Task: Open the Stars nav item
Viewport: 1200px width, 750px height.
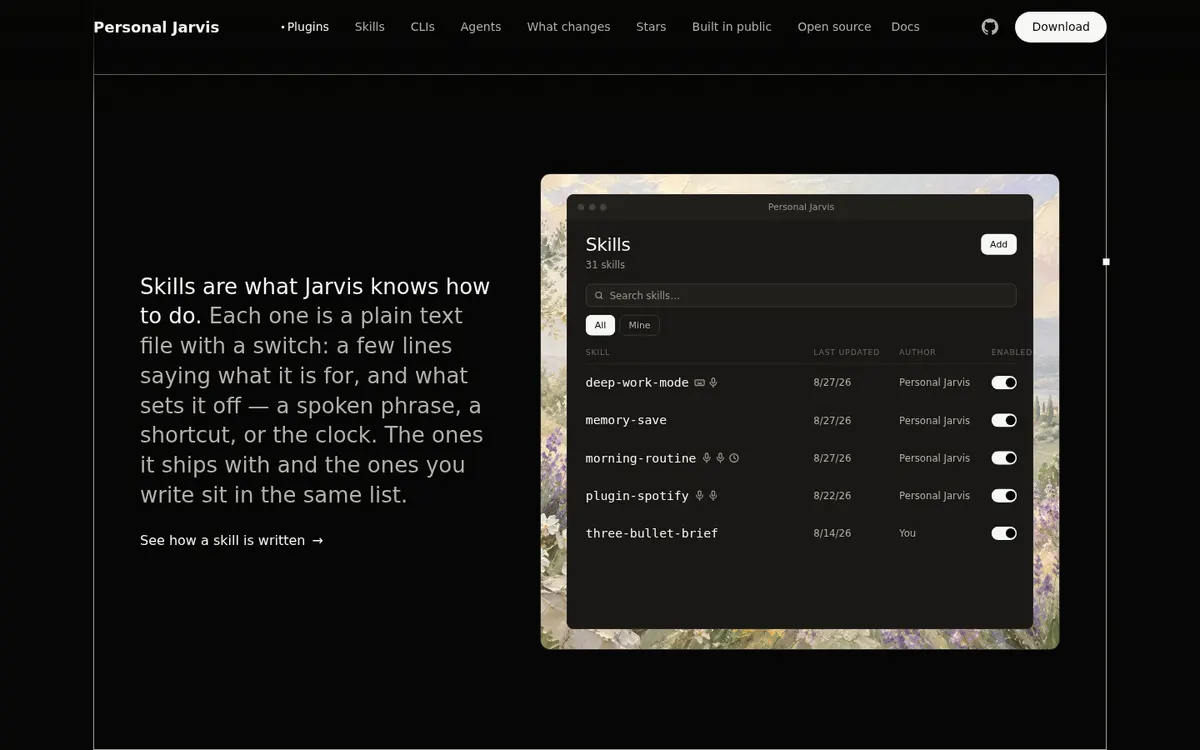Action: coord(651,27)
